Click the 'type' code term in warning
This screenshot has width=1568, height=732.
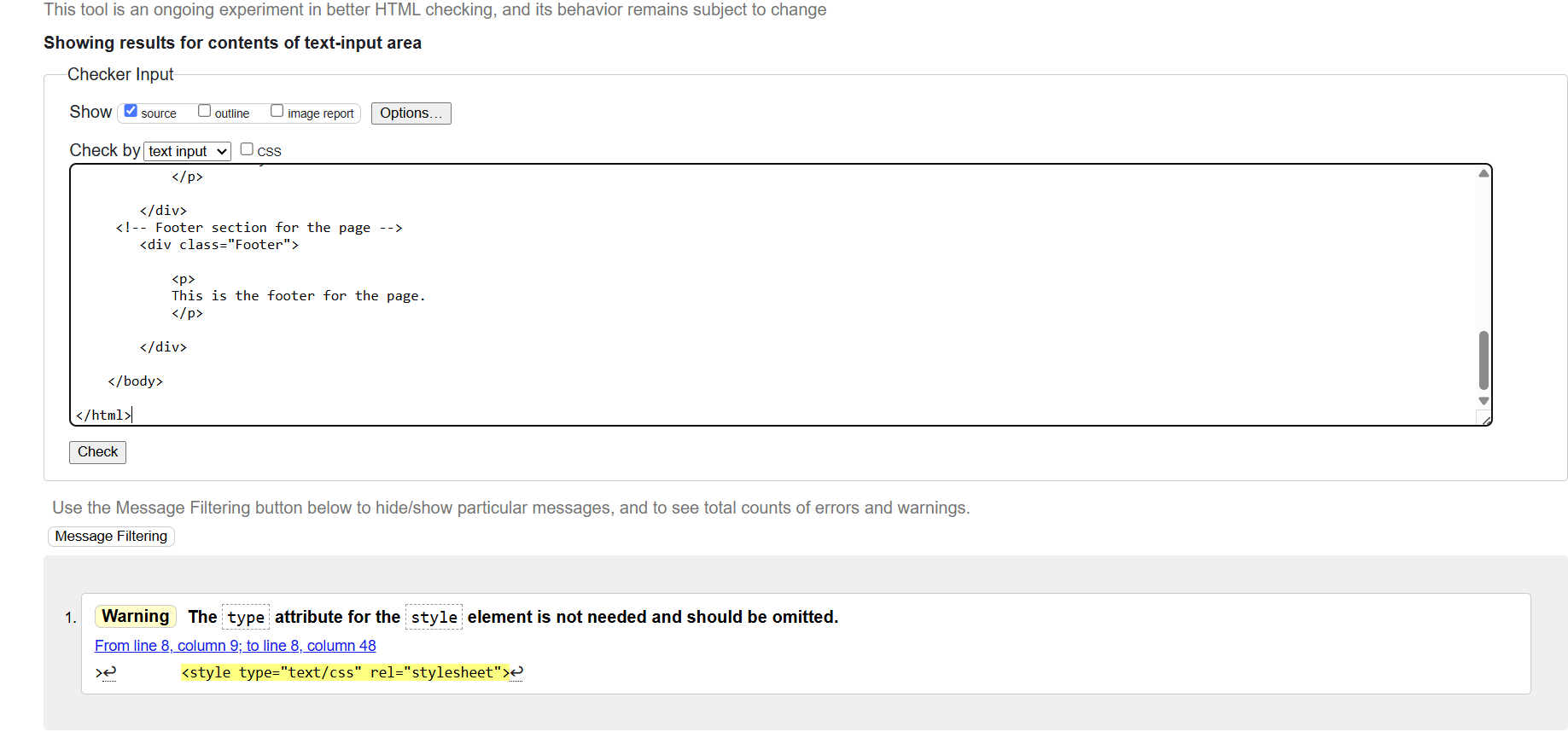pos(246,617)
